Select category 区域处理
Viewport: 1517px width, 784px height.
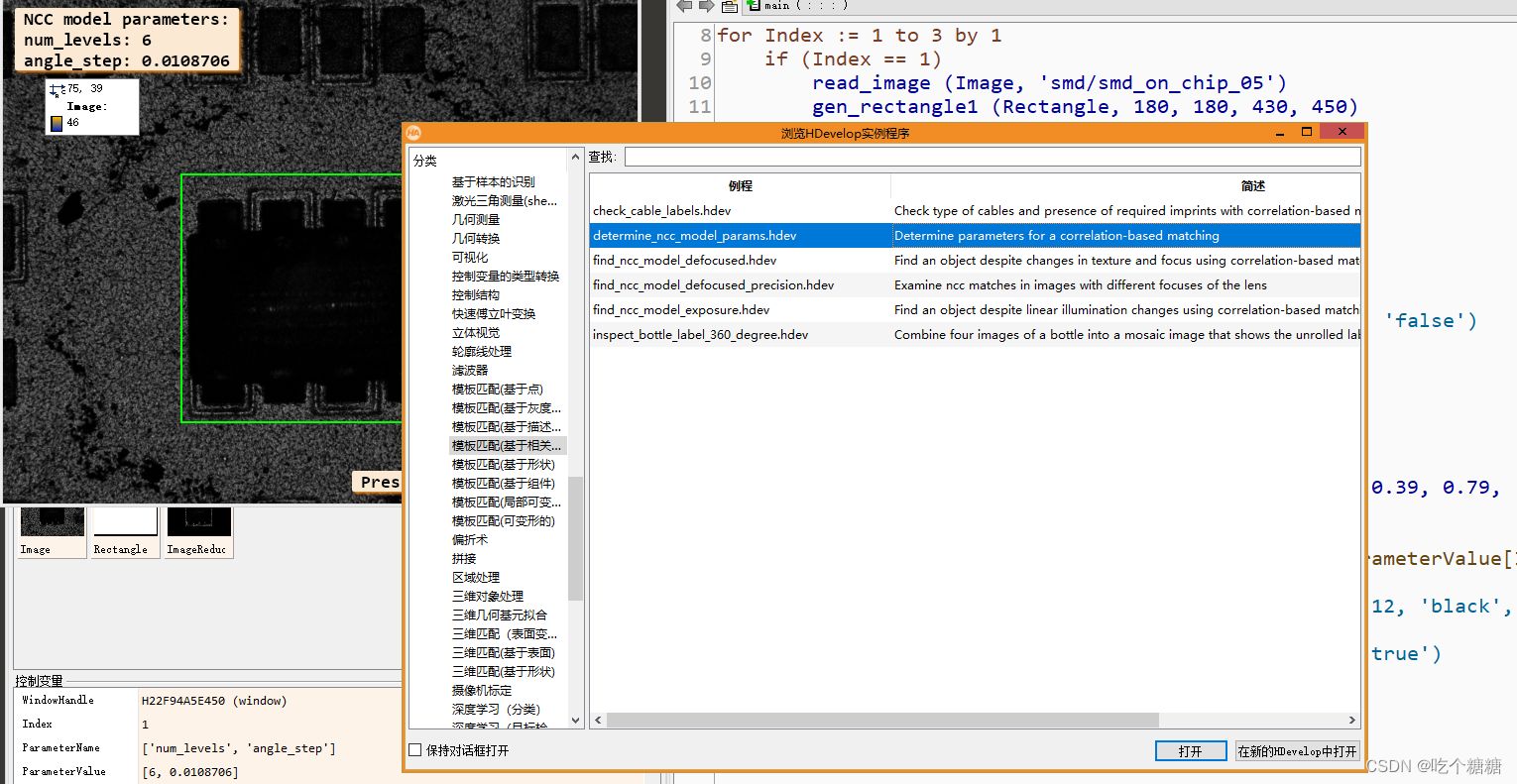(x=476, y=577)
